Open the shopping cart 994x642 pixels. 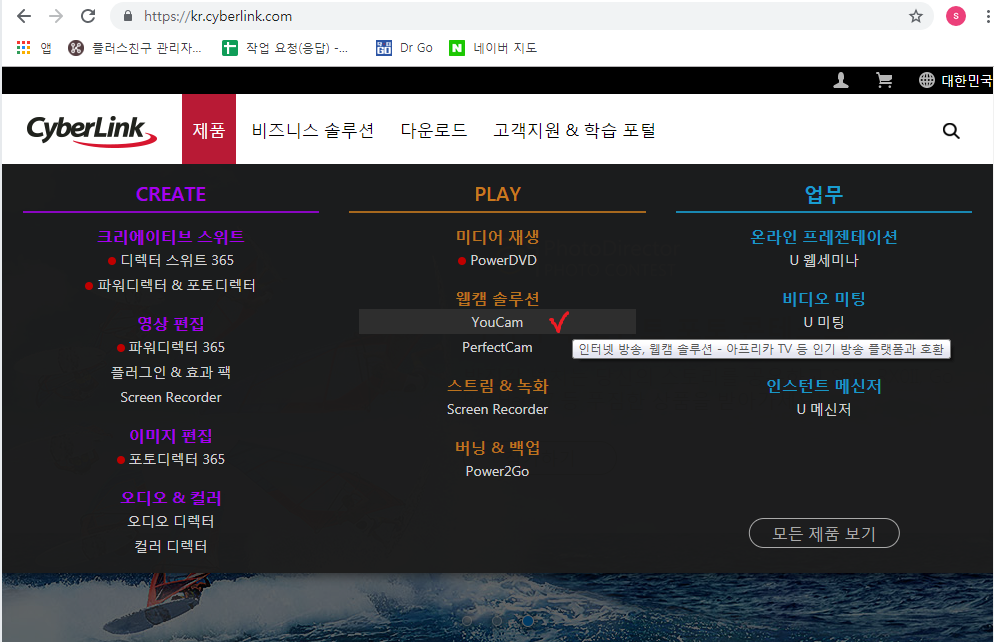point(884,80)
